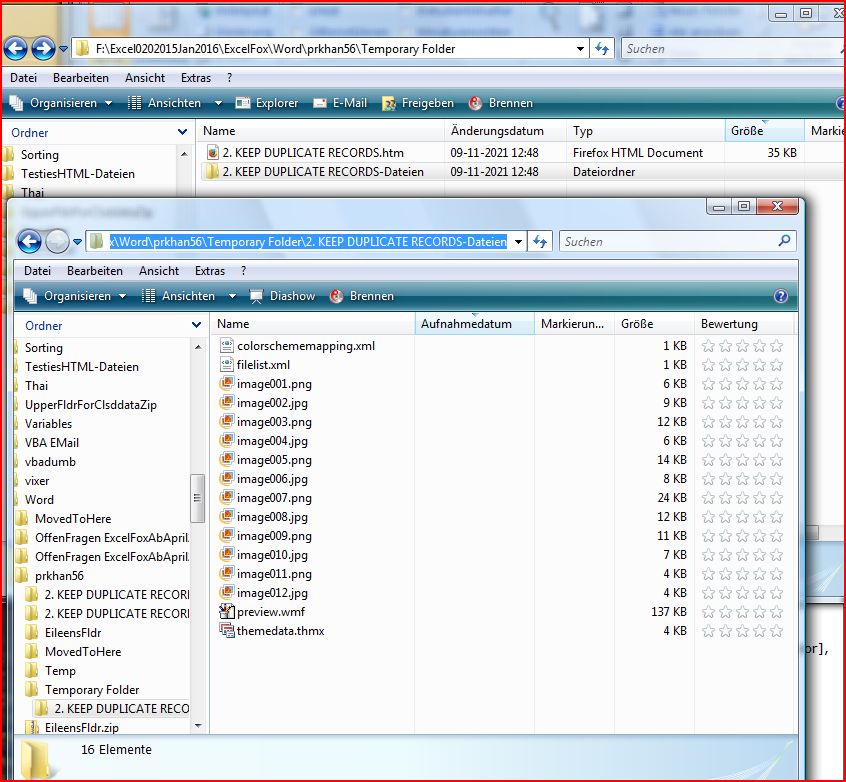Rate image001.png with five stars
The image size is (846, 782).
point(776,384)
